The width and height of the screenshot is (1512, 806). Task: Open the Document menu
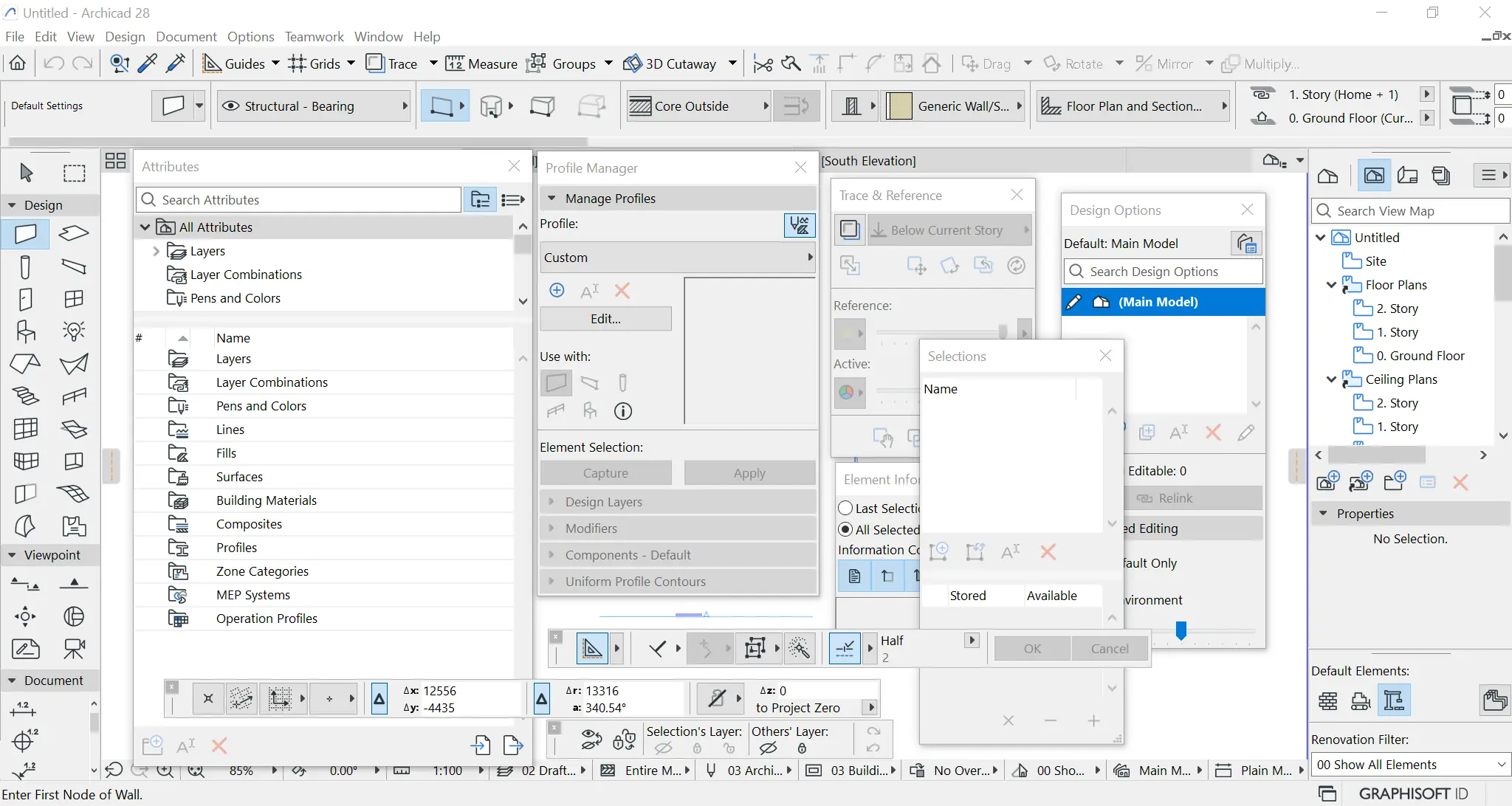[x=186, y=36]
